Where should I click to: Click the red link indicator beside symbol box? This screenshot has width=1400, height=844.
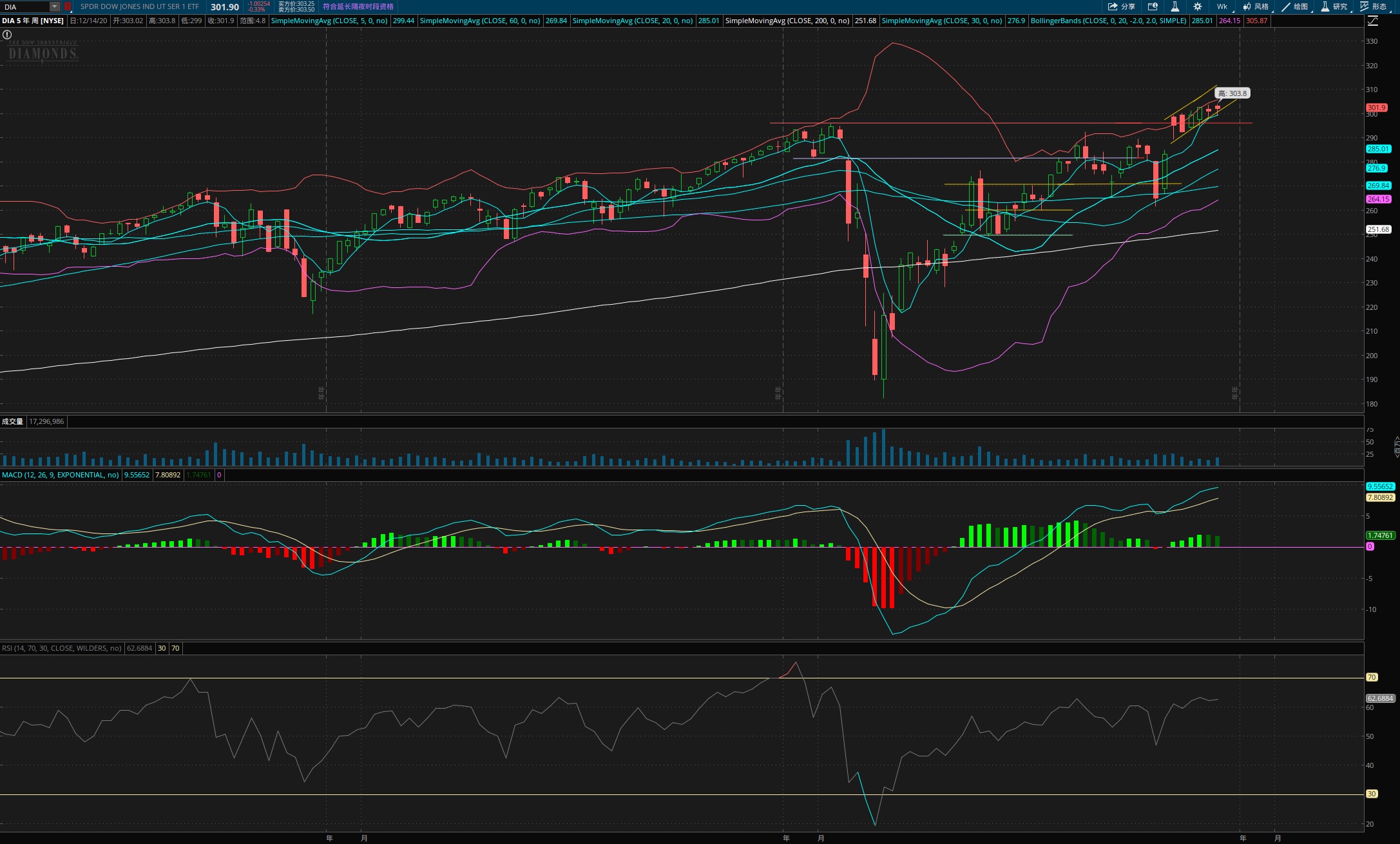[x=68, y=6]
